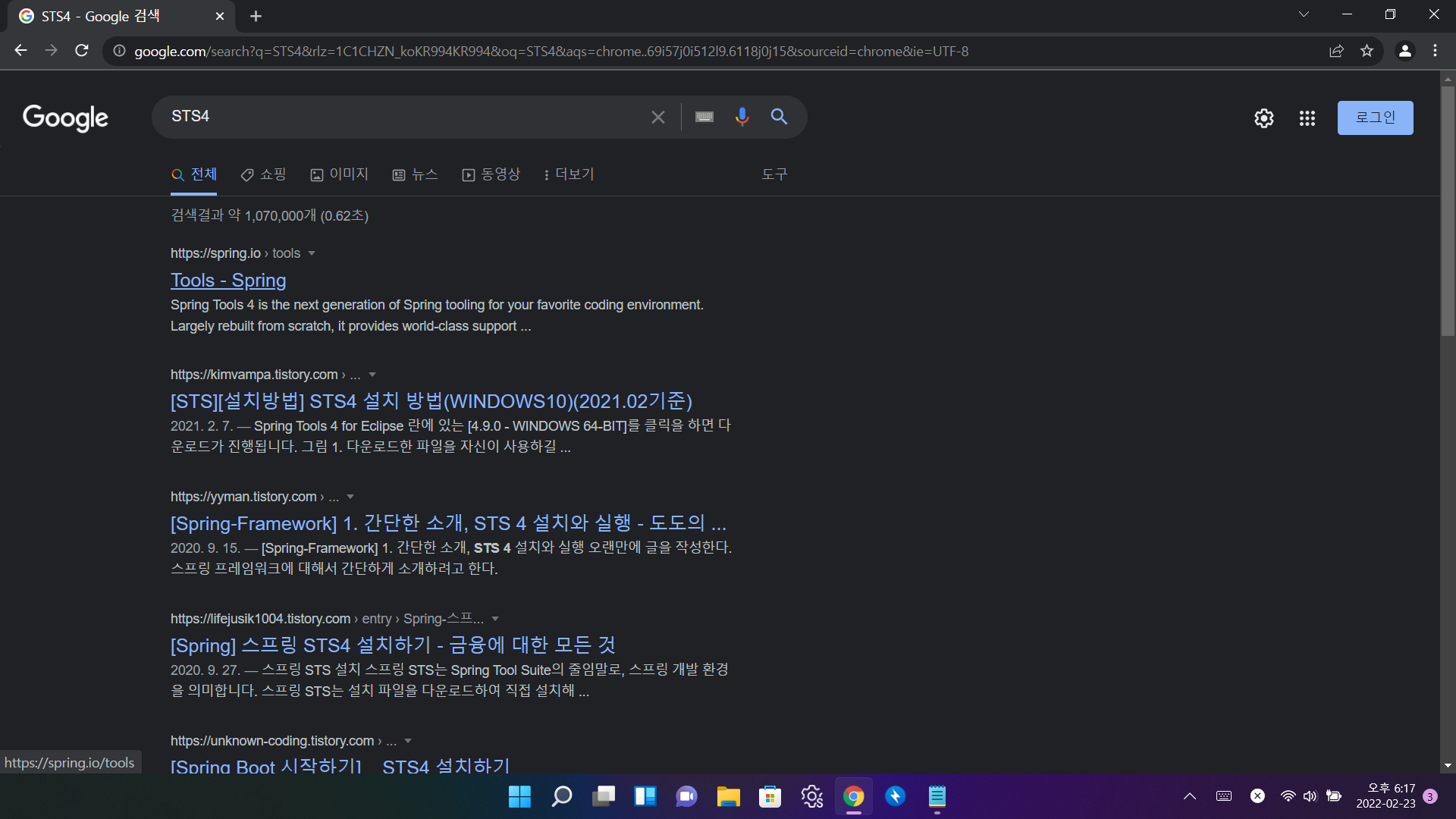Viewport: 1456px width, 819px height.
Task: Reload the current page
Action: coord(82,51)
